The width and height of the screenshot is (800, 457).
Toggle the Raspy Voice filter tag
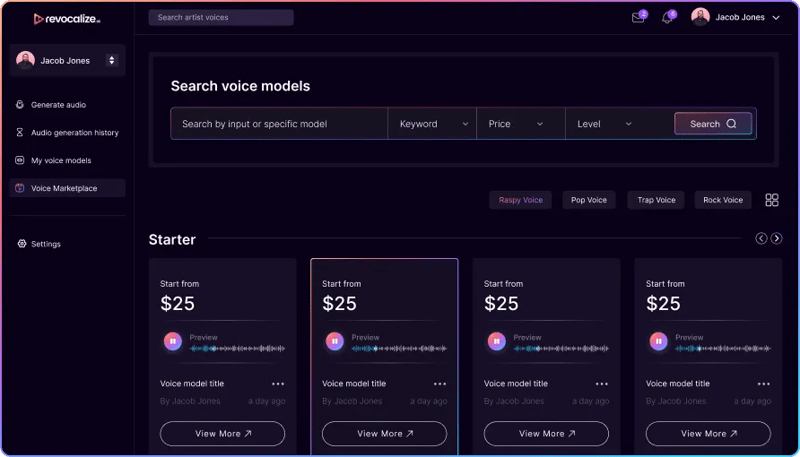(x=520, y=200)
